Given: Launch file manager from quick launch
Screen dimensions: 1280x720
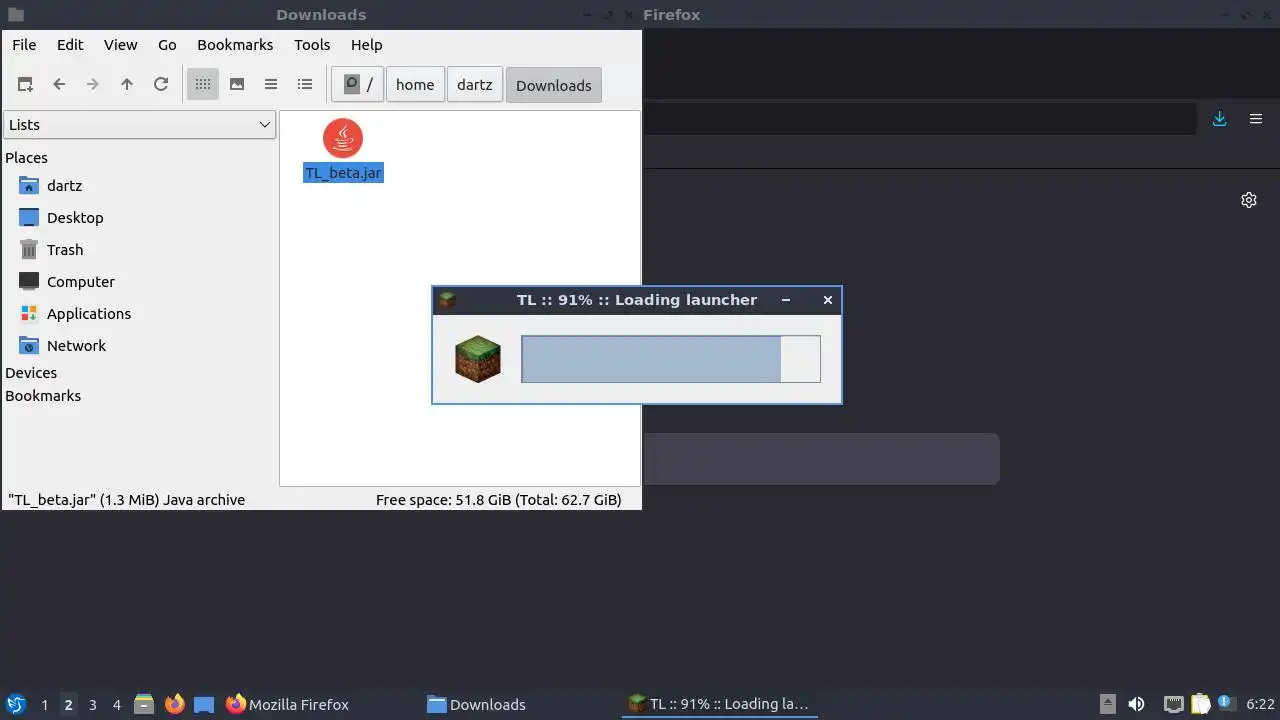Looking at the screenshot, I should pyautogui.click(x=144, y=704).
